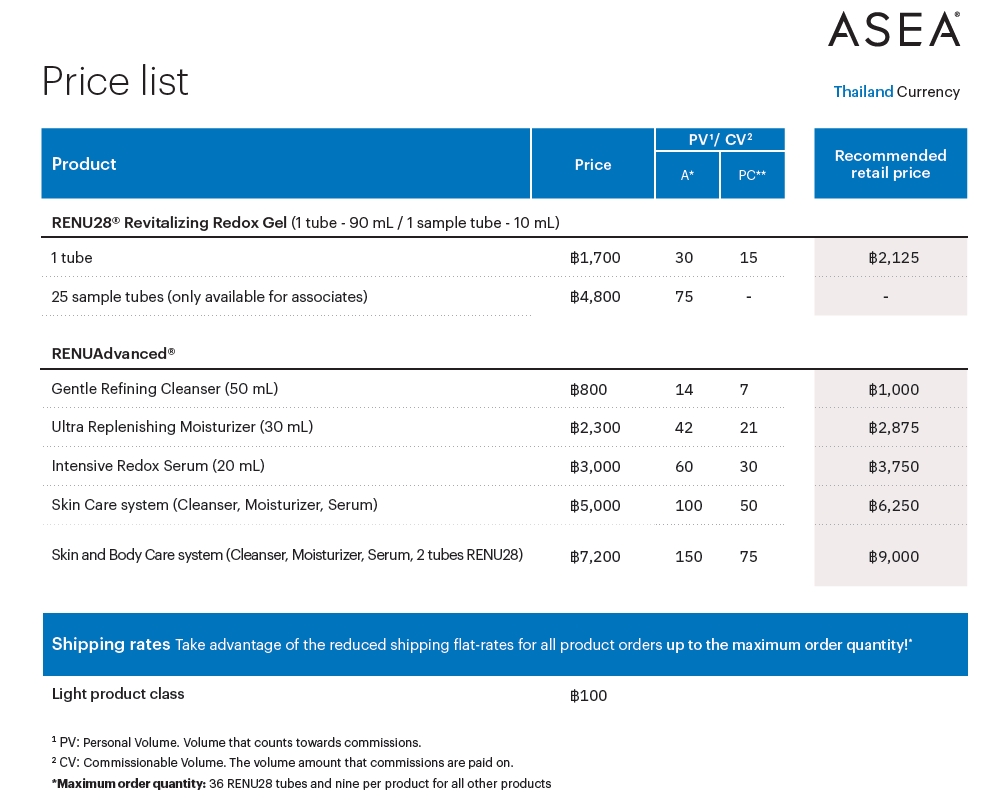Image resolution: width=981 pixels, height=812 pixels.
Task: Click the ฿4,800 price
Action: tap(595, 297)
